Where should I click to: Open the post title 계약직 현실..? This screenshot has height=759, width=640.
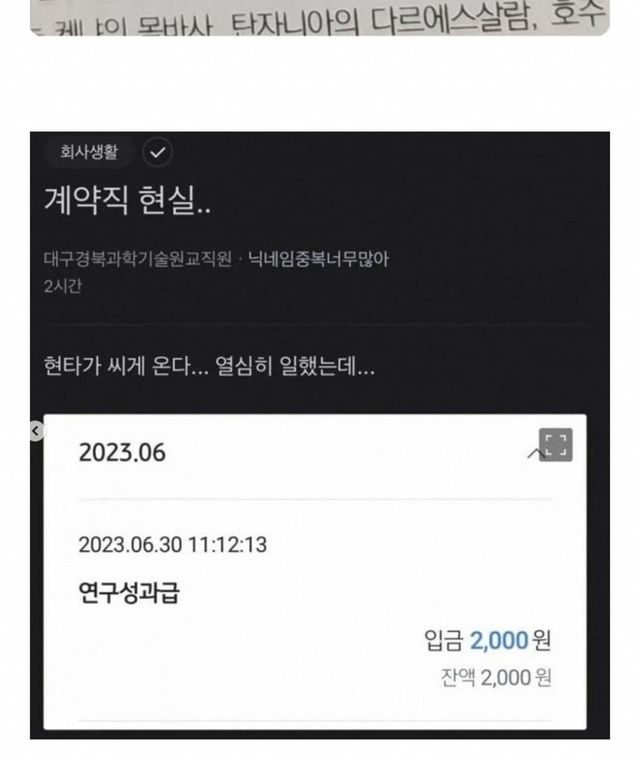[x=127, y=200]
